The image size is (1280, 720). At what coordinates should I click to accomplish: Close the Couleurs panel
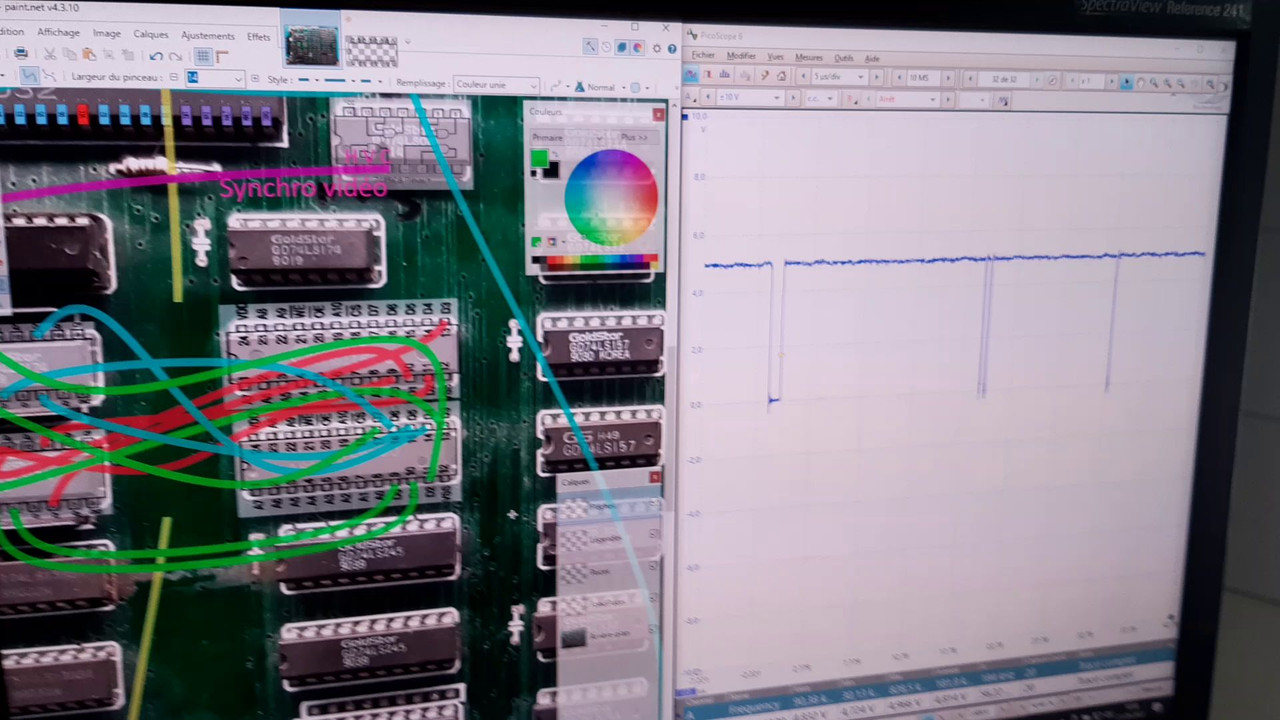click(x=658, y=115)
